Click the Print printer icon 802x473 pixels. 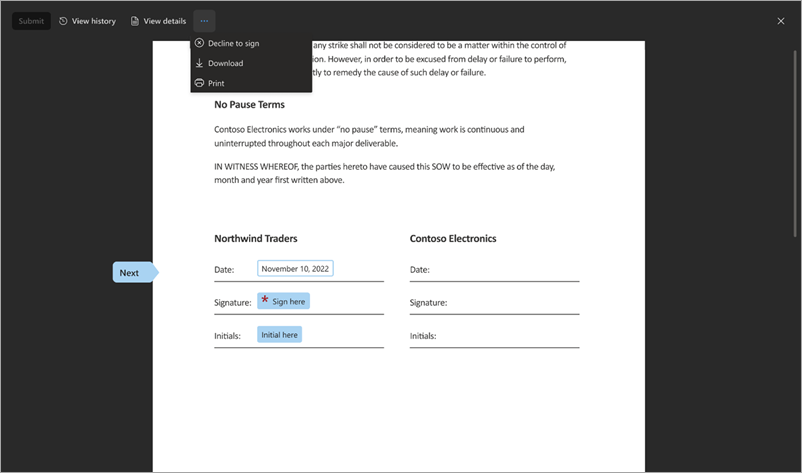(x=199, y=83)
